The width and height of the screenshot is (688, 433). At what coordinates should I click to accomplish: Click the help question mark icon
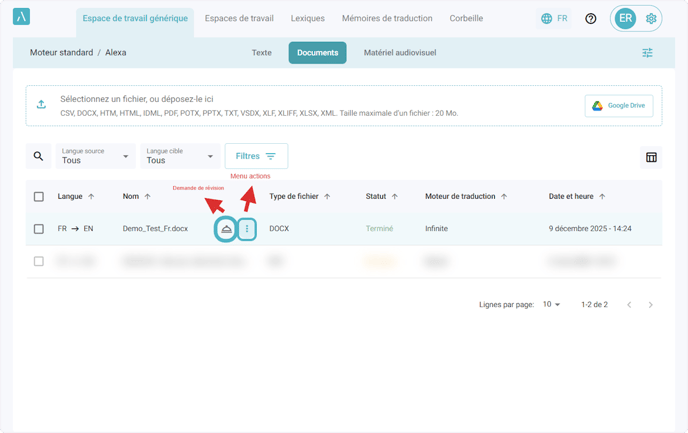(x=591, y=19)
